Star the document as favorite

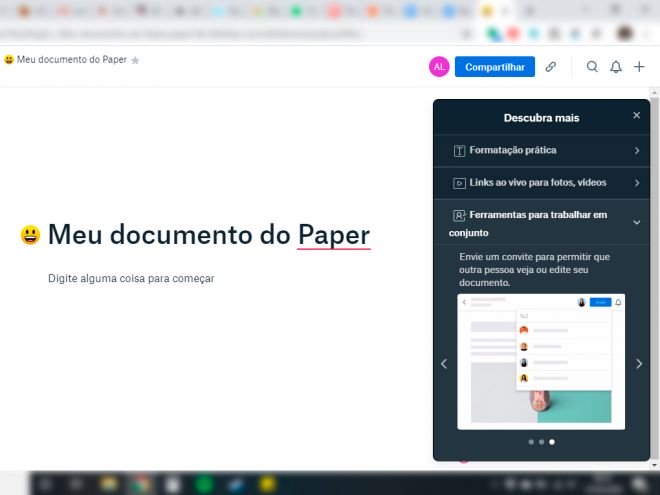(x=135, y=61)
